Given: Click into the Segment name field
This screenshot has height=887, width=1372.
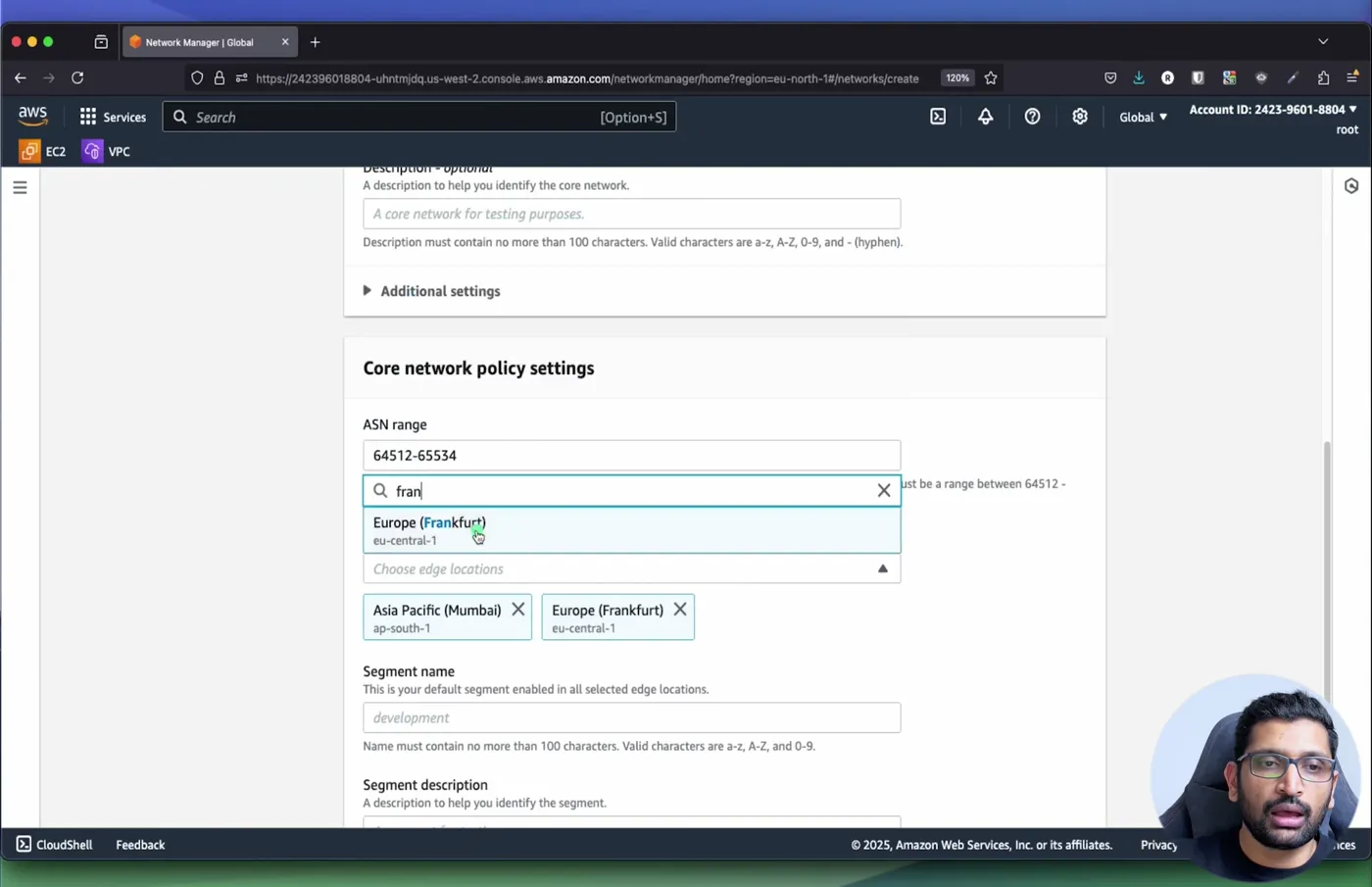Looking at the screenshot, I should [631, 717].
